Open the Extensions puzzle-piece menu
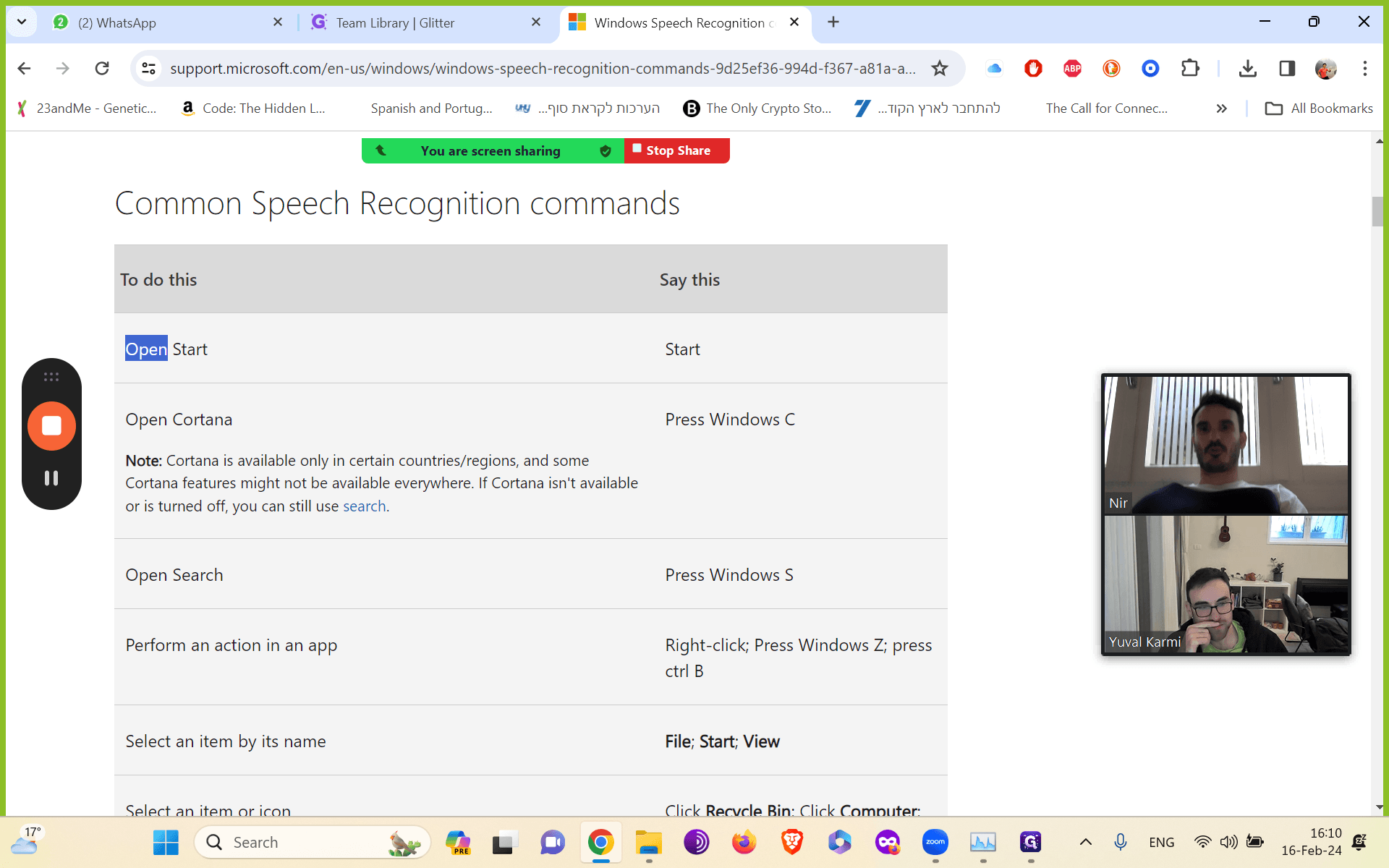 point(1189,68)
